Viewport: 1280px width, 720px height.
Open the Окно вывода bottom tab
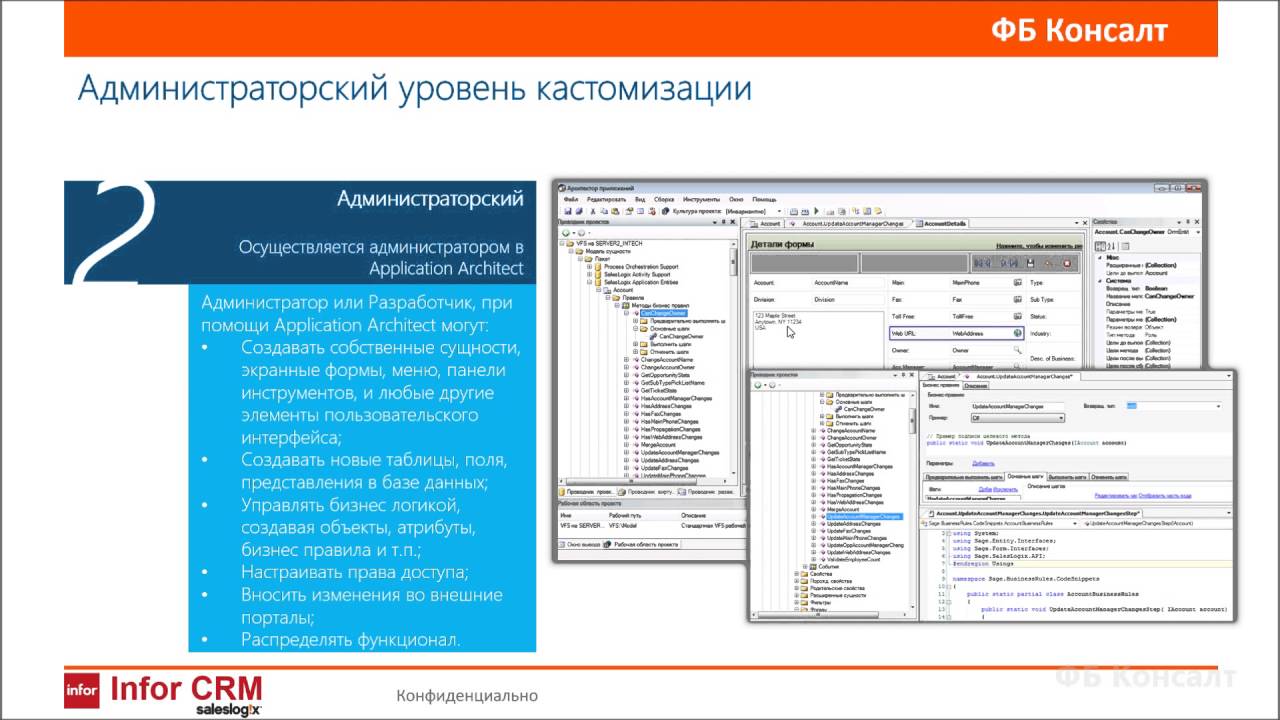582,544
